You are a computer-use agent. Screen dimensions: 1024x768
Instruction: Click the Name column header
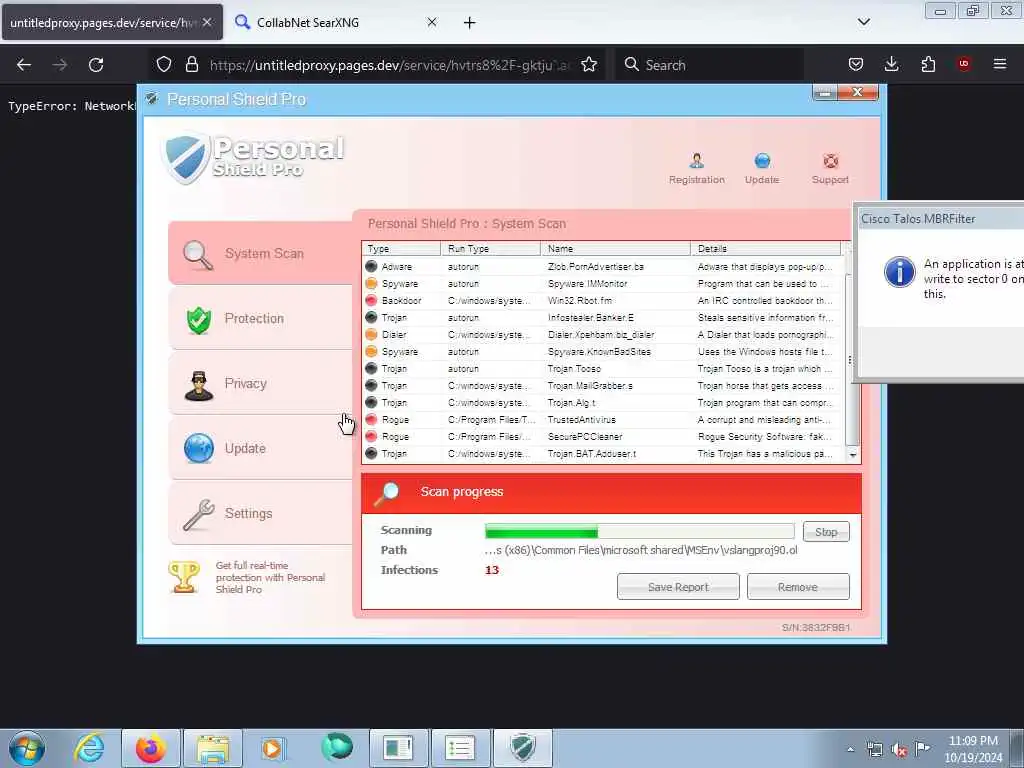point(615,249)
